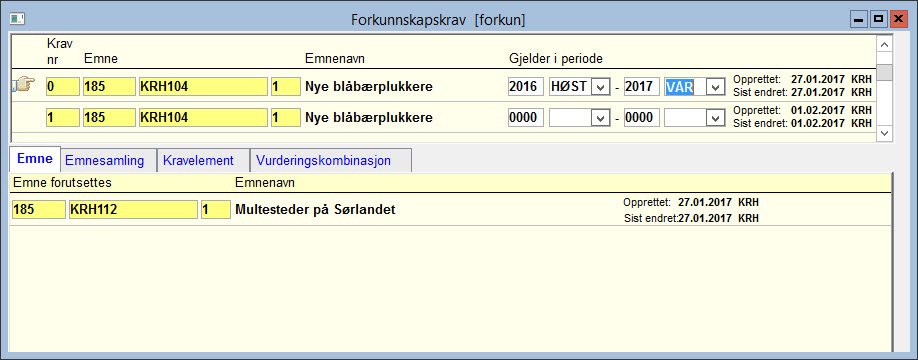This screenshot has width=918, height=360.
Task: Click the pointing hand row indicator
Action: [x=23, y=85]
